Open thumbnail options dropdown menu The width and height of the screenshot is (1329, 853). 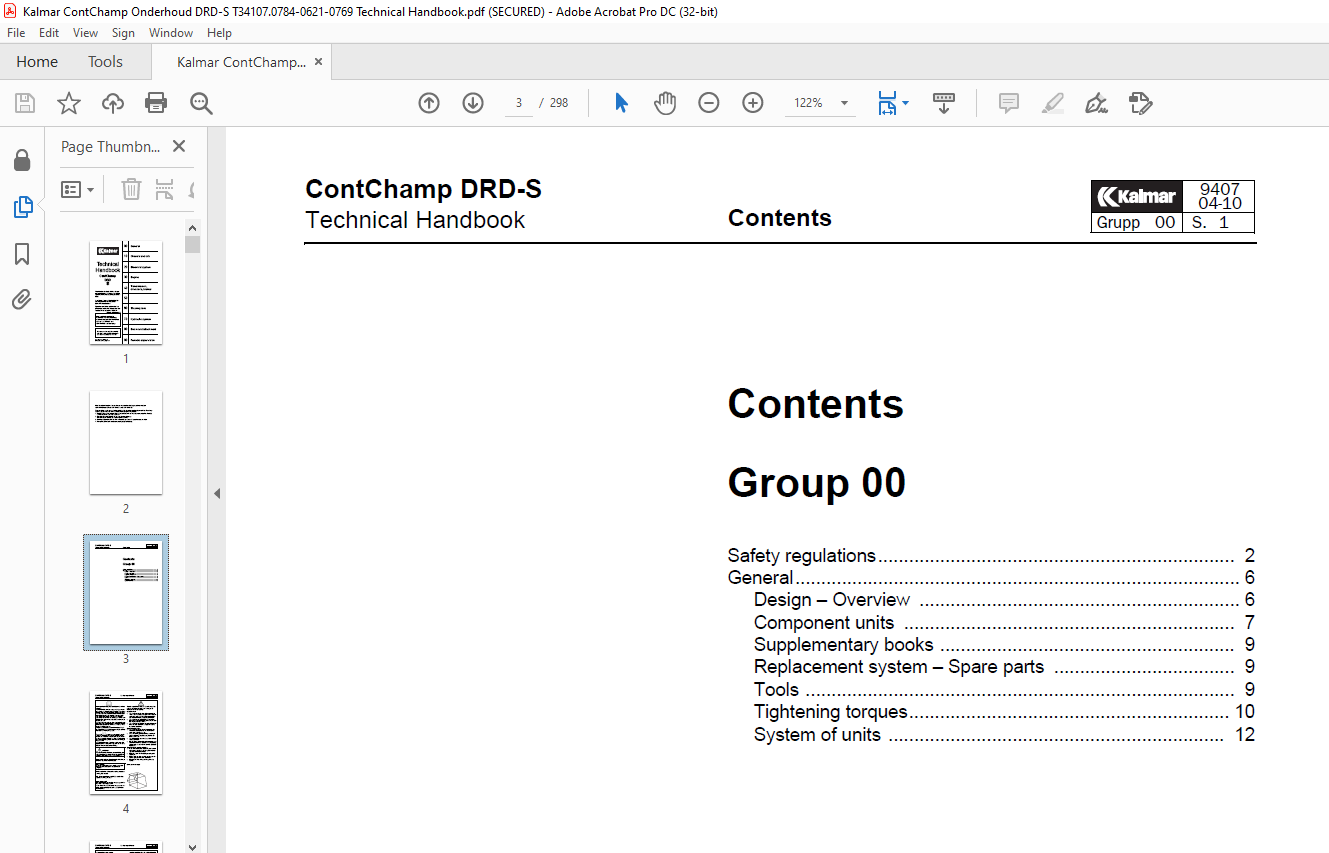[x=78, y=189]
